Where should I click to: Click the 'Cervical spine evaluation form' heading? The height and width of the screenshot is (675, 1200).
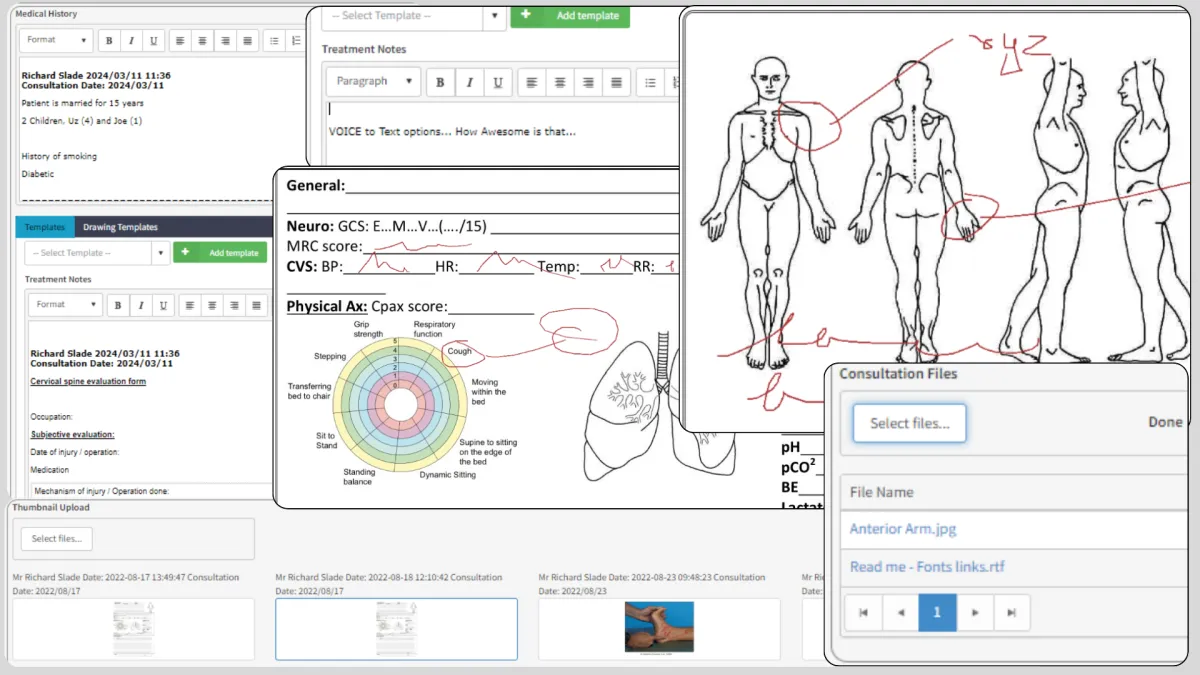pos(88,381)
